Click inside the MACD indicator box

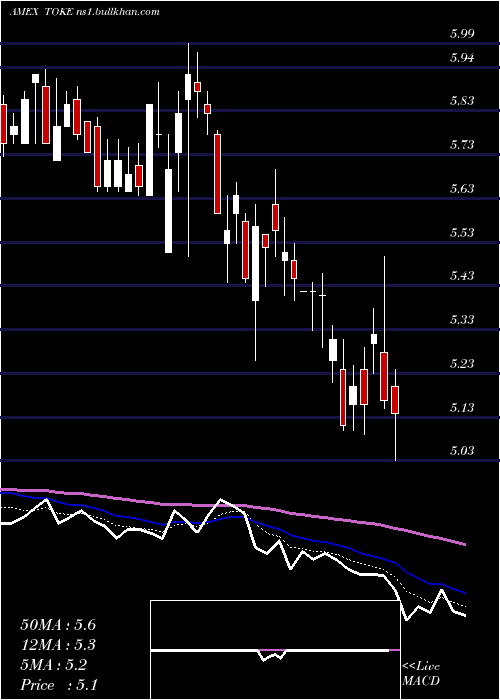275,650
